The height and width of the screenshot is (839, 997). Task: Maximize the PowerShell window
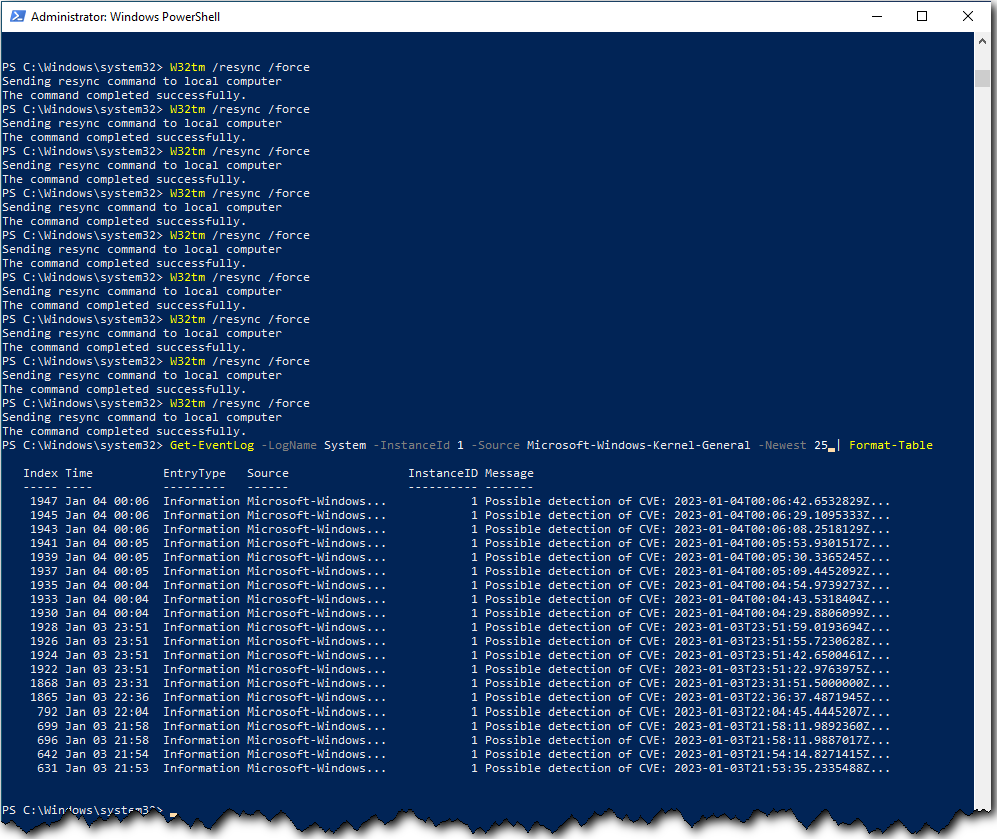(x=921, y=17)
